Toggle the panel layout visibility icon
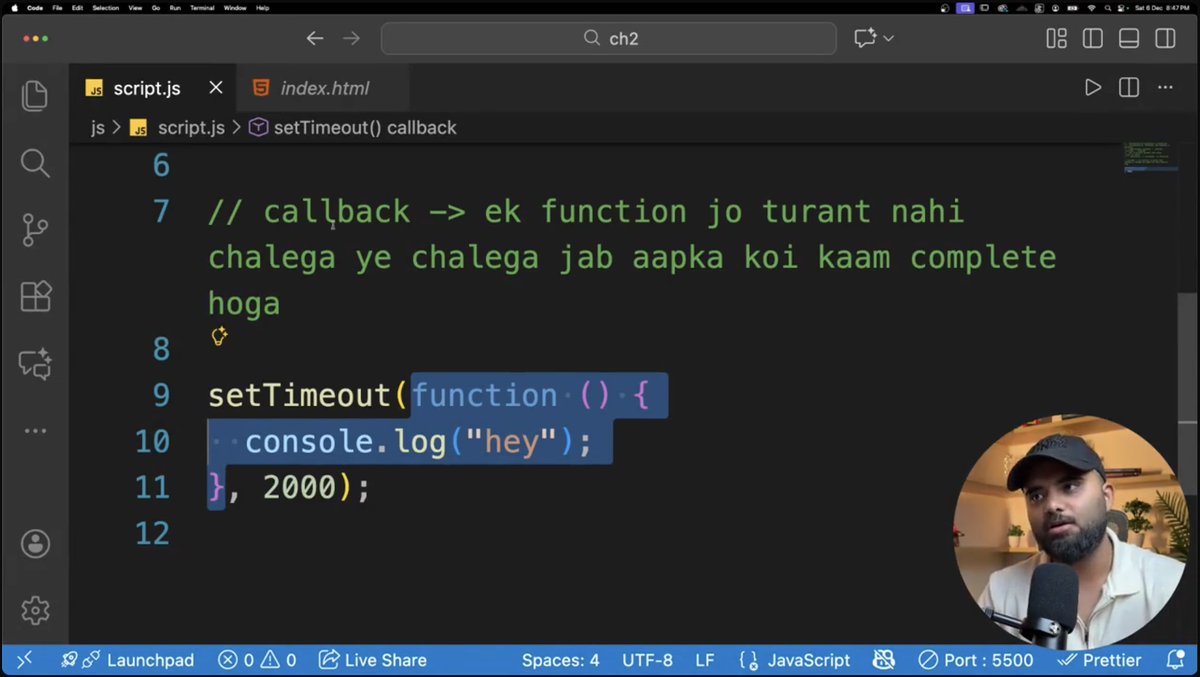The height and width of the screenshot is (677, 1200). (1128, 38)
